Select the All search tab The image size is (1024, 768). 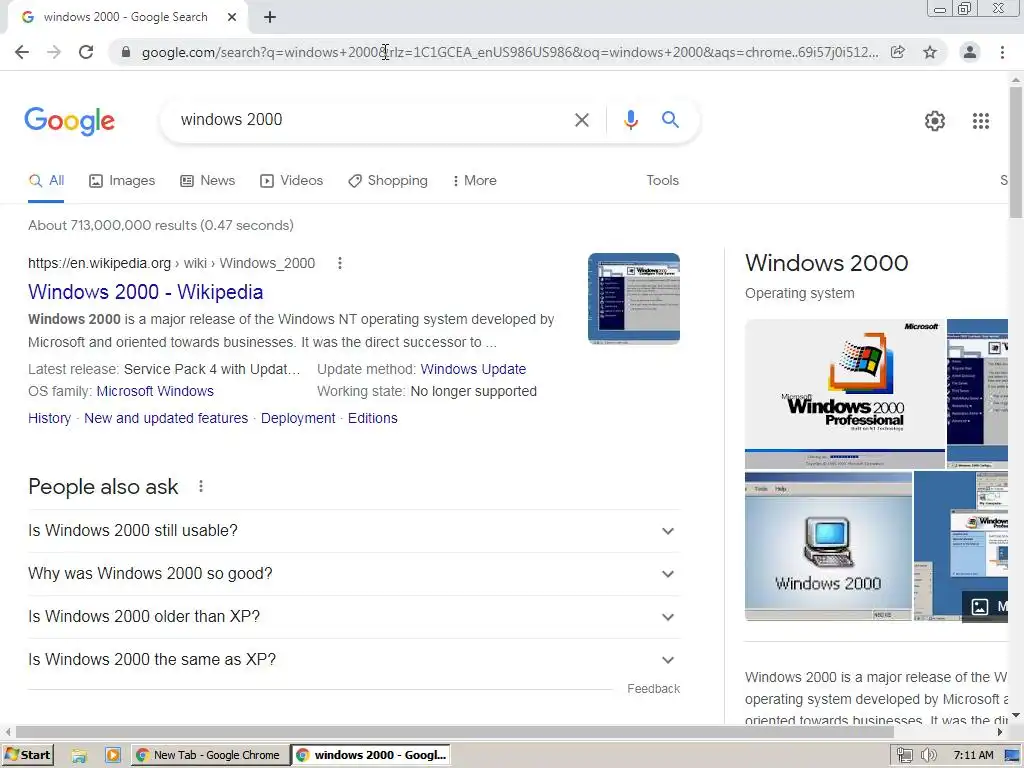click(x=46, y=181)
